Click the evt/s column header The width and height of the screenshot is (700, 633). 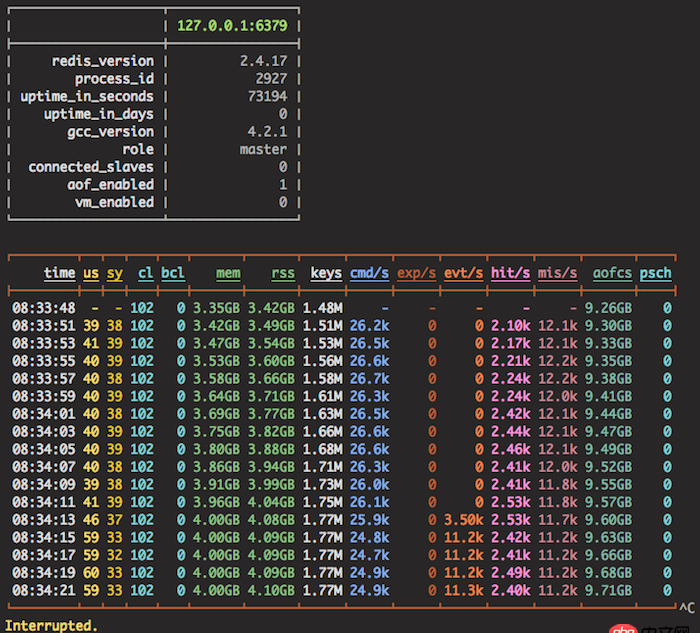tap(463, 272)
